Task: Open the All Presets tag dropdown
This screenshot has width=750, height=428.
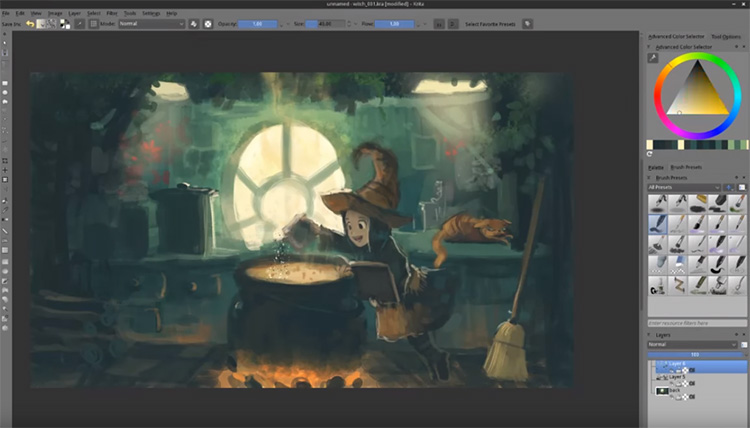Action: 684,187
